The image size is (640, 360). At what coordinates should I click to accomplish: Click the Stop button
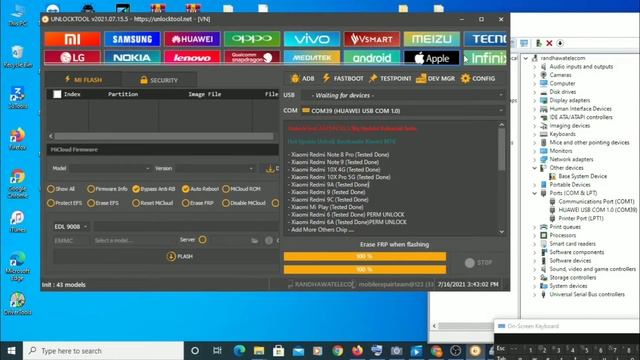tap(479, 262)
